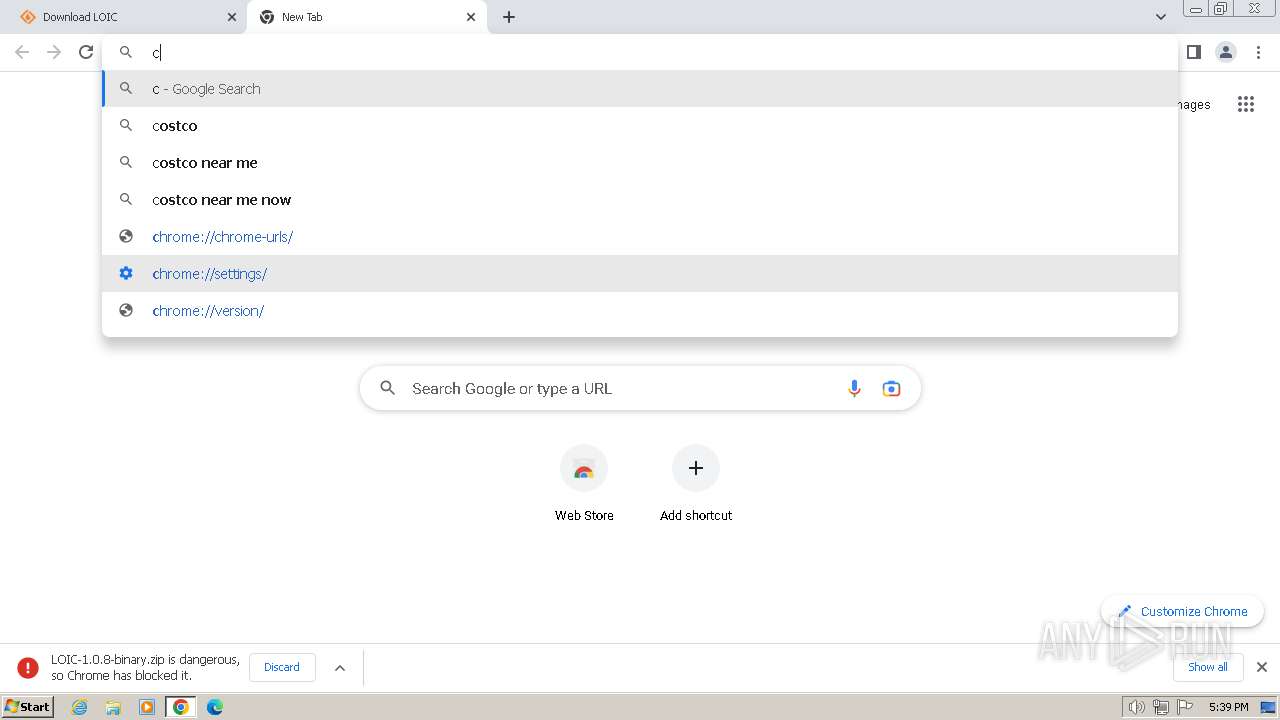This screenshot has width=1280, height=720.
Task: Select 'costco near me now' suggestion
Action: coord(640,200)
